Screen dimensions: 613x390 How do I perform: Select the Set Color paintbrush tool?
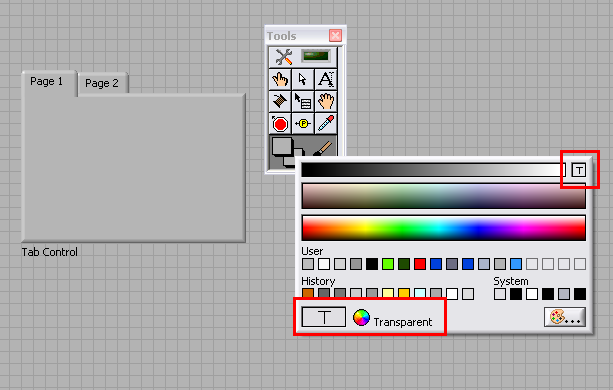click(x=324, y=148)
